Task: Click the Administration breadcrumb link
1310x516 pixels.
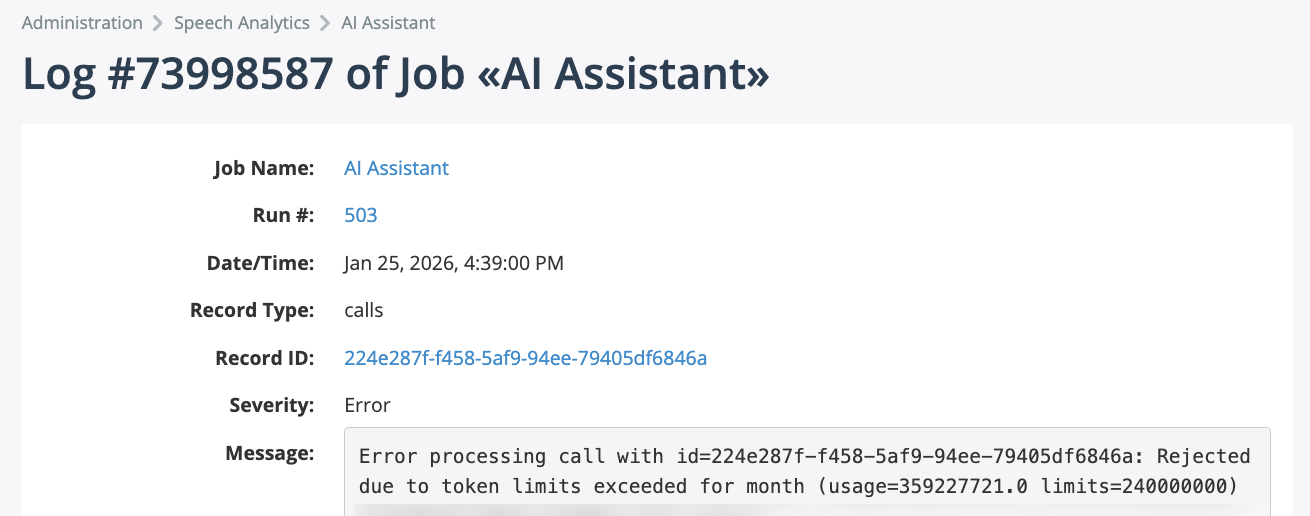Action: pos(82,22)
